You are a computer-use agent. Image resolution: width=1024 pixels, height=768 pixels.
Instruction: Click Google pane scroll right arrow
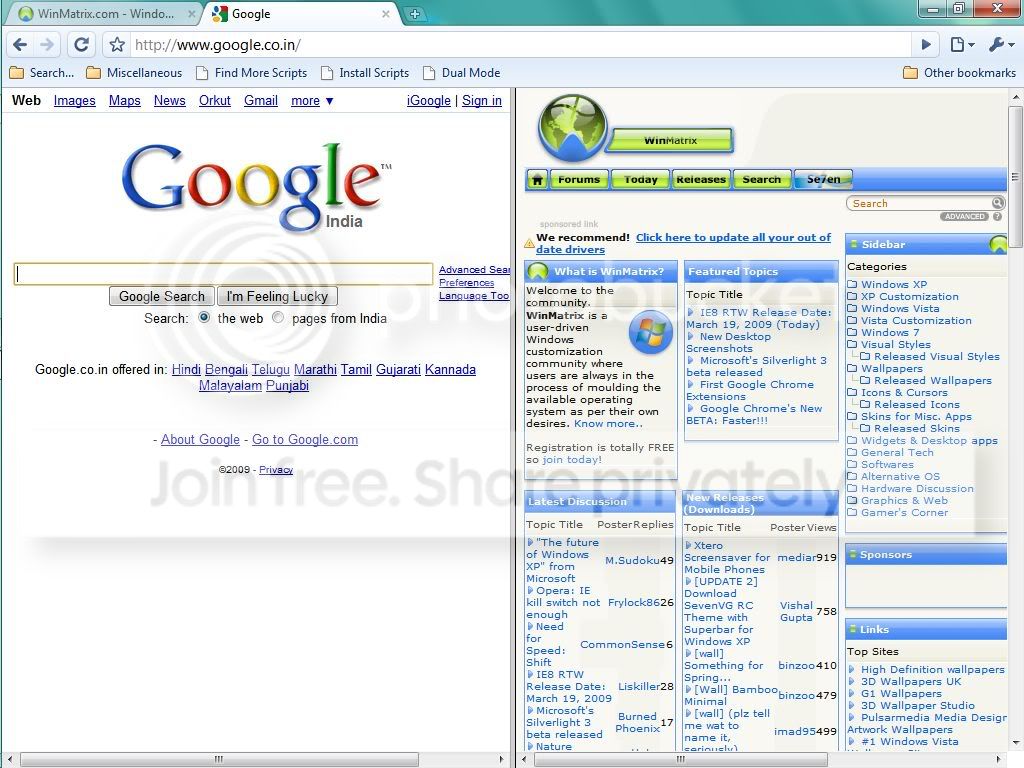502,760
